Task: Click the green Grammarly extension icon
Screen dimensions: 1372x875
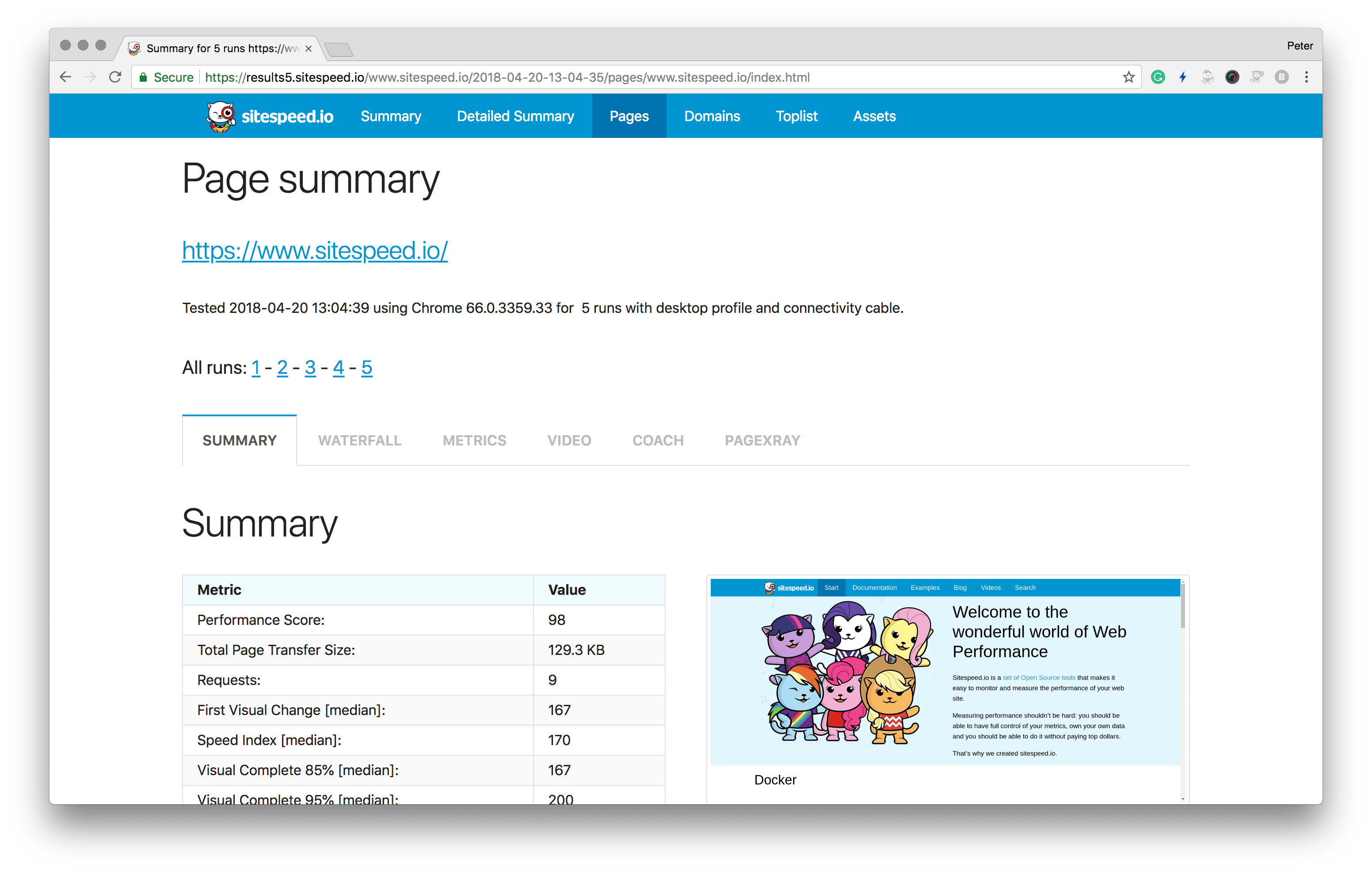Action: [x=1157, y=77]
